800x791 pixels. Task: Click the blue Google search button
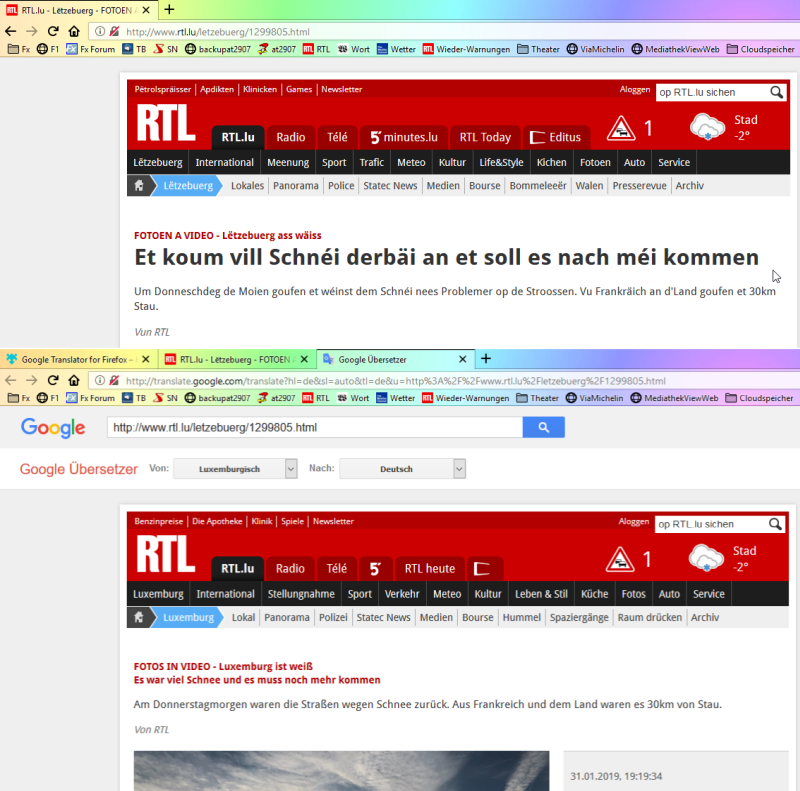[543, 427]
